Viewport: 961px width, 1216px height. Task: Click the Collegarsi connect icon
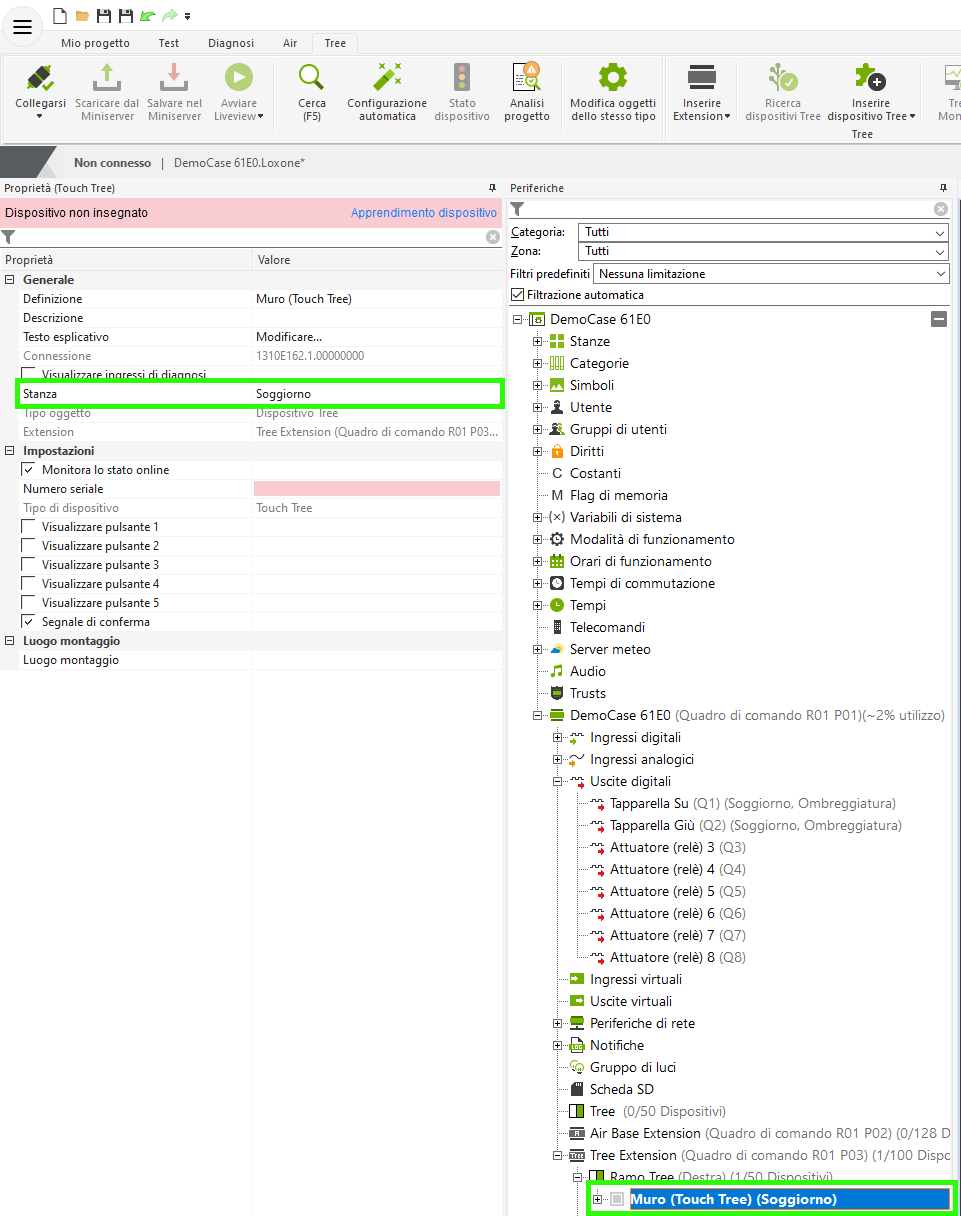click(40, 79)
